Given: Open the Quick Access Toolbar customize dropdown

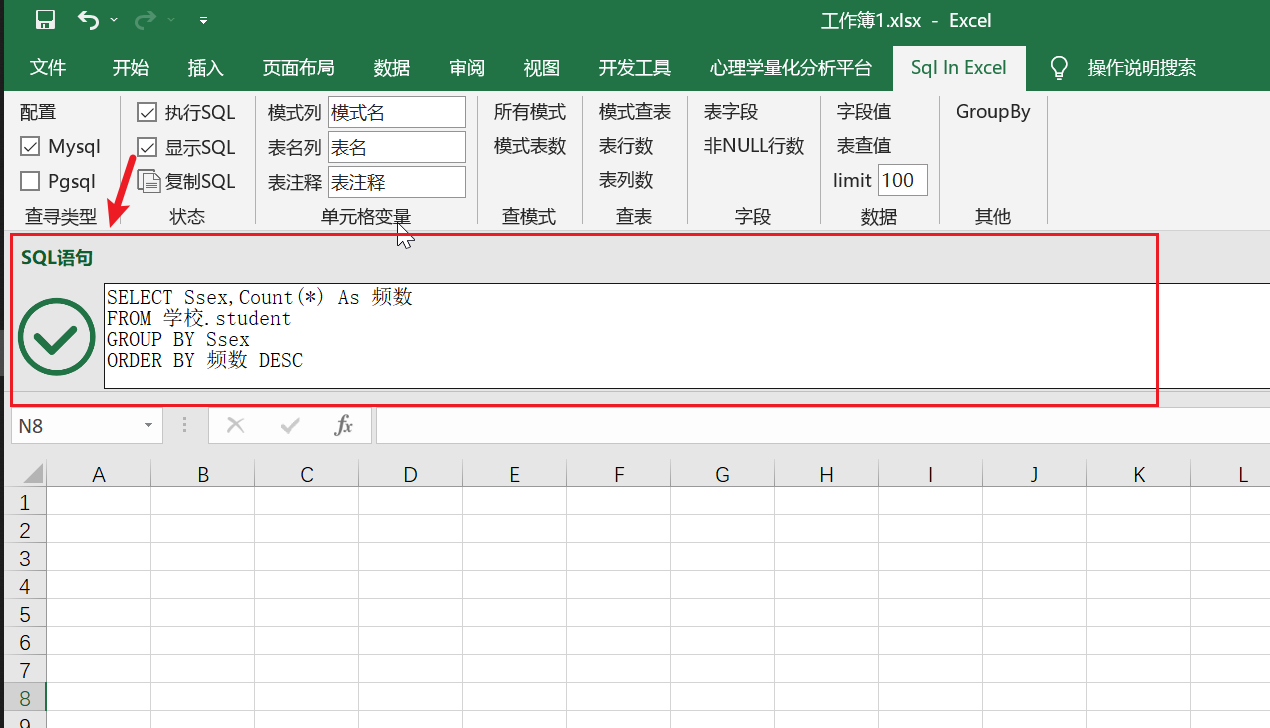Looking at the screenshot, I should (x=205, y=19).
